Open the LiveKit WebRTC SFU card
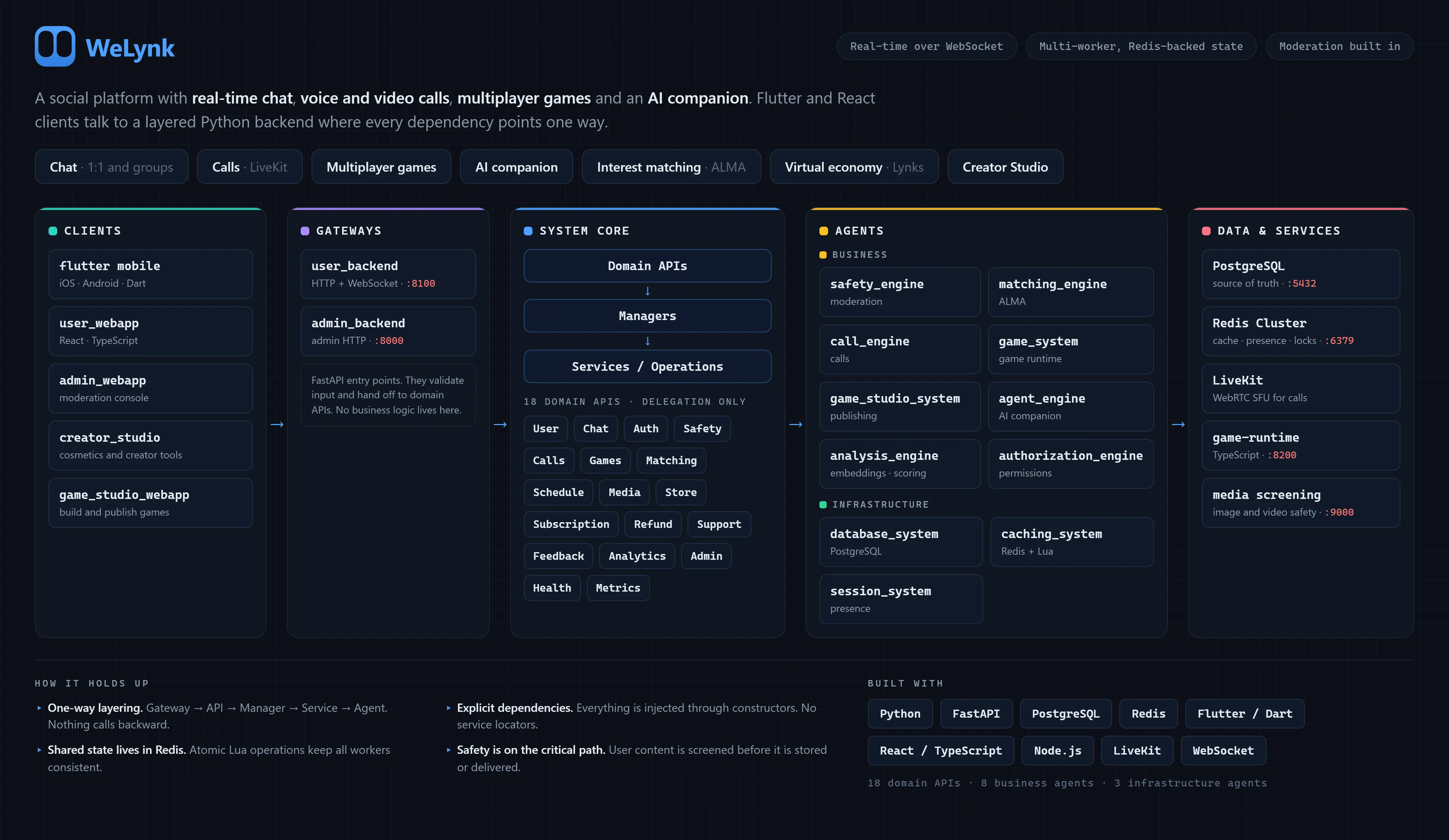Image resolution: width=1449 pixels, height=840 pixels. pos(1300,388)
